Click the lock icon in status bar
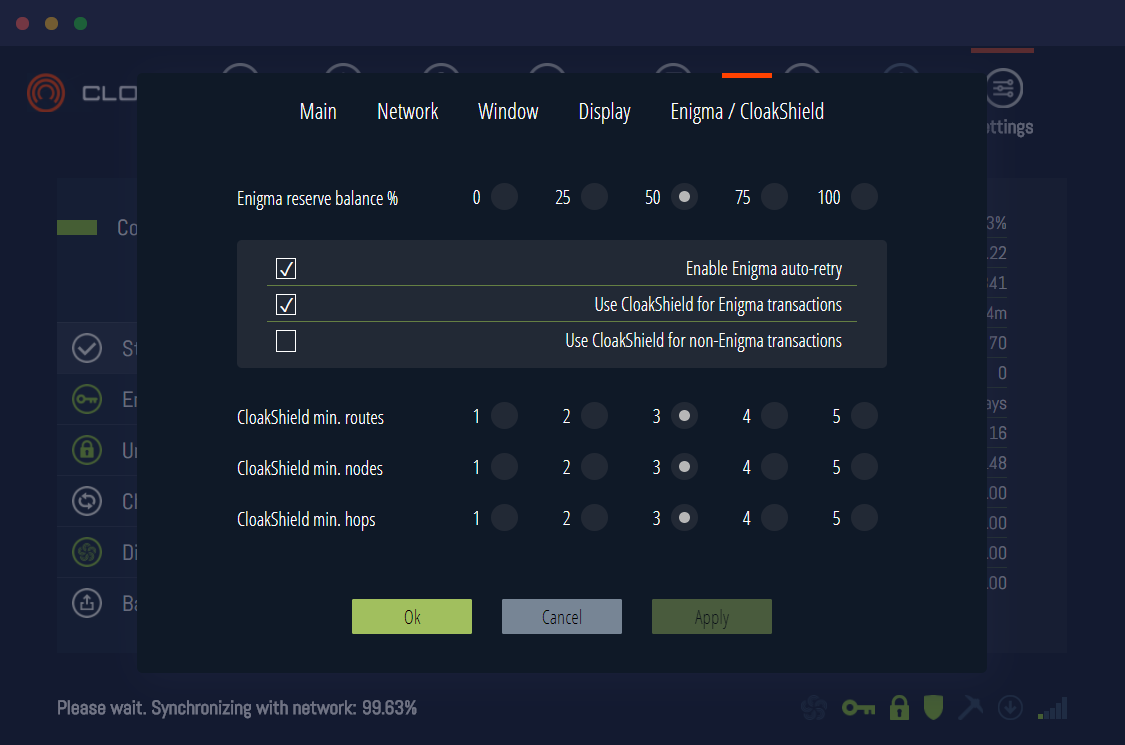 [x=899, y=708]
